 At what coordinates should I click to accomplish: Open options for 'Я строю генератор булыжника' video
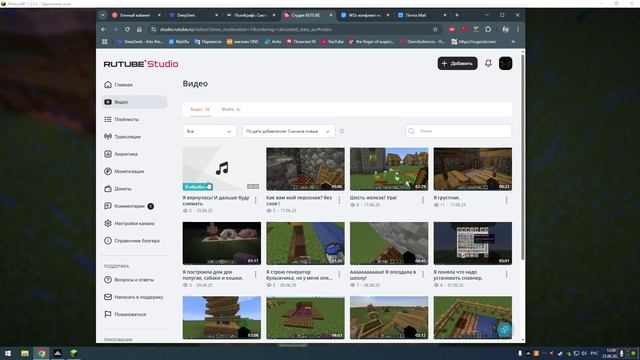coord(339,274)
